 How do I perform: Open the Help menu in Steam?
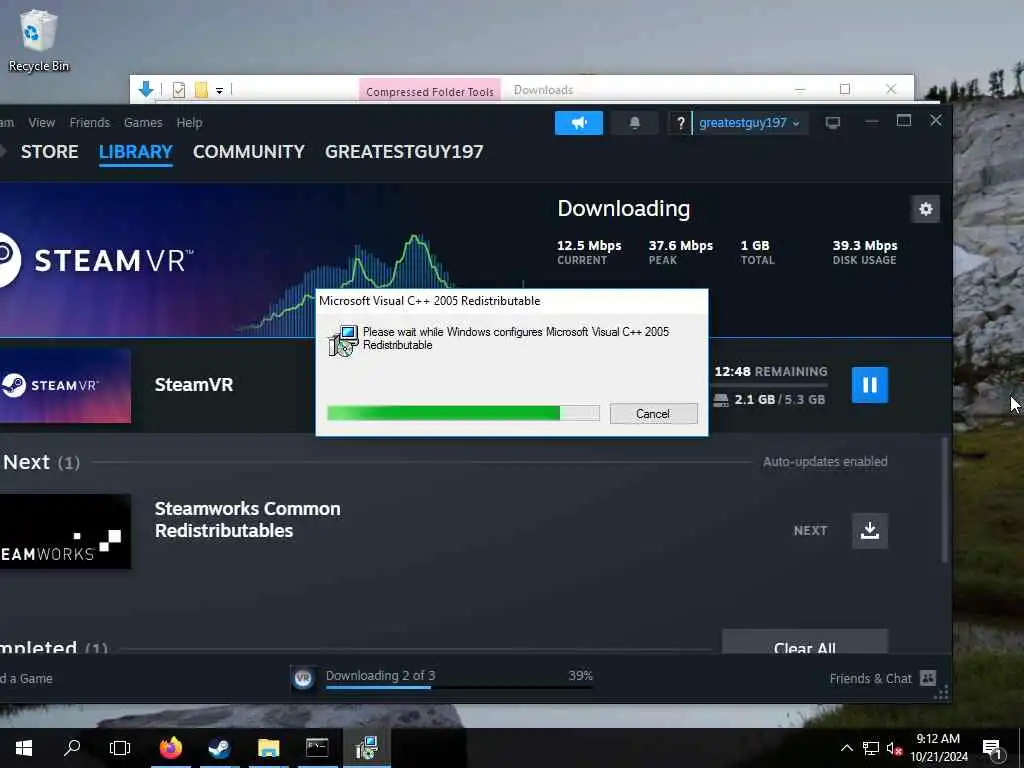[x=189, y=123]
